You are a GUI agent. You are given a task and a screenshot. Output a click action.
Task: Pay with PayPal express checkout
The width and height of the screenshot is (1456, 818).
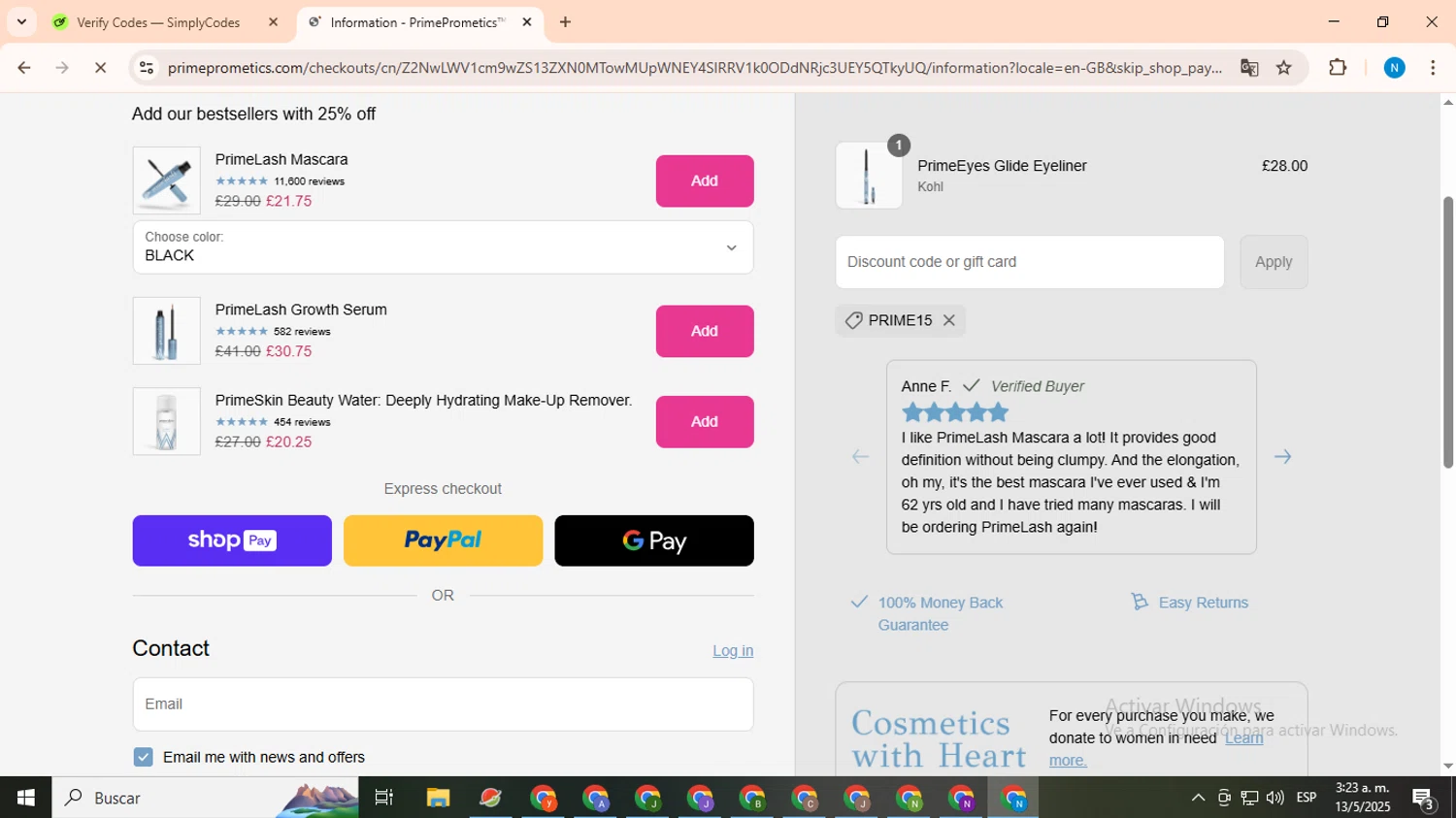tap(443, 540)
